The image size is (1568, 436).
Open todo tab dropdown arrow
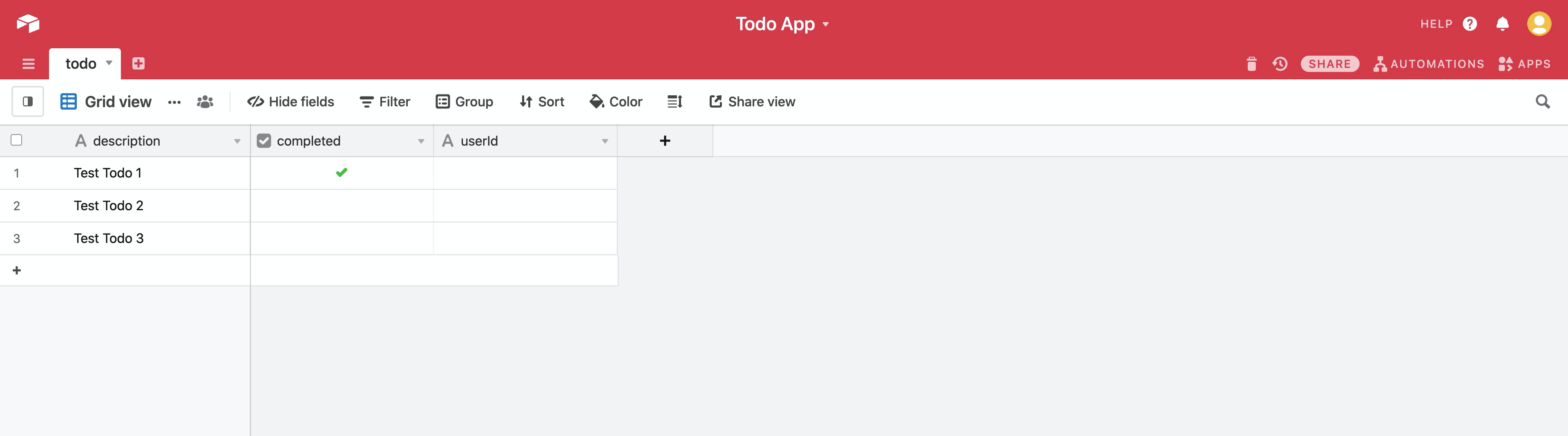coord(109,63)
